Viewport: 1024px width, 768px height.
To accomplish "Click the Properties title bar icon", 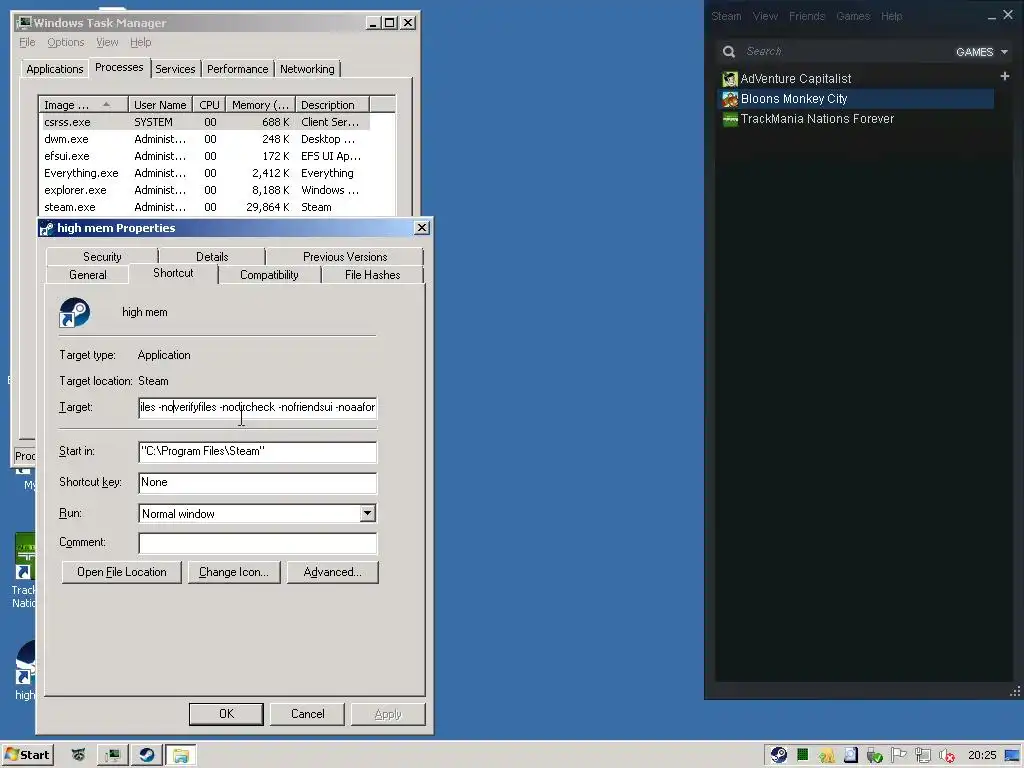I will 46,228.
